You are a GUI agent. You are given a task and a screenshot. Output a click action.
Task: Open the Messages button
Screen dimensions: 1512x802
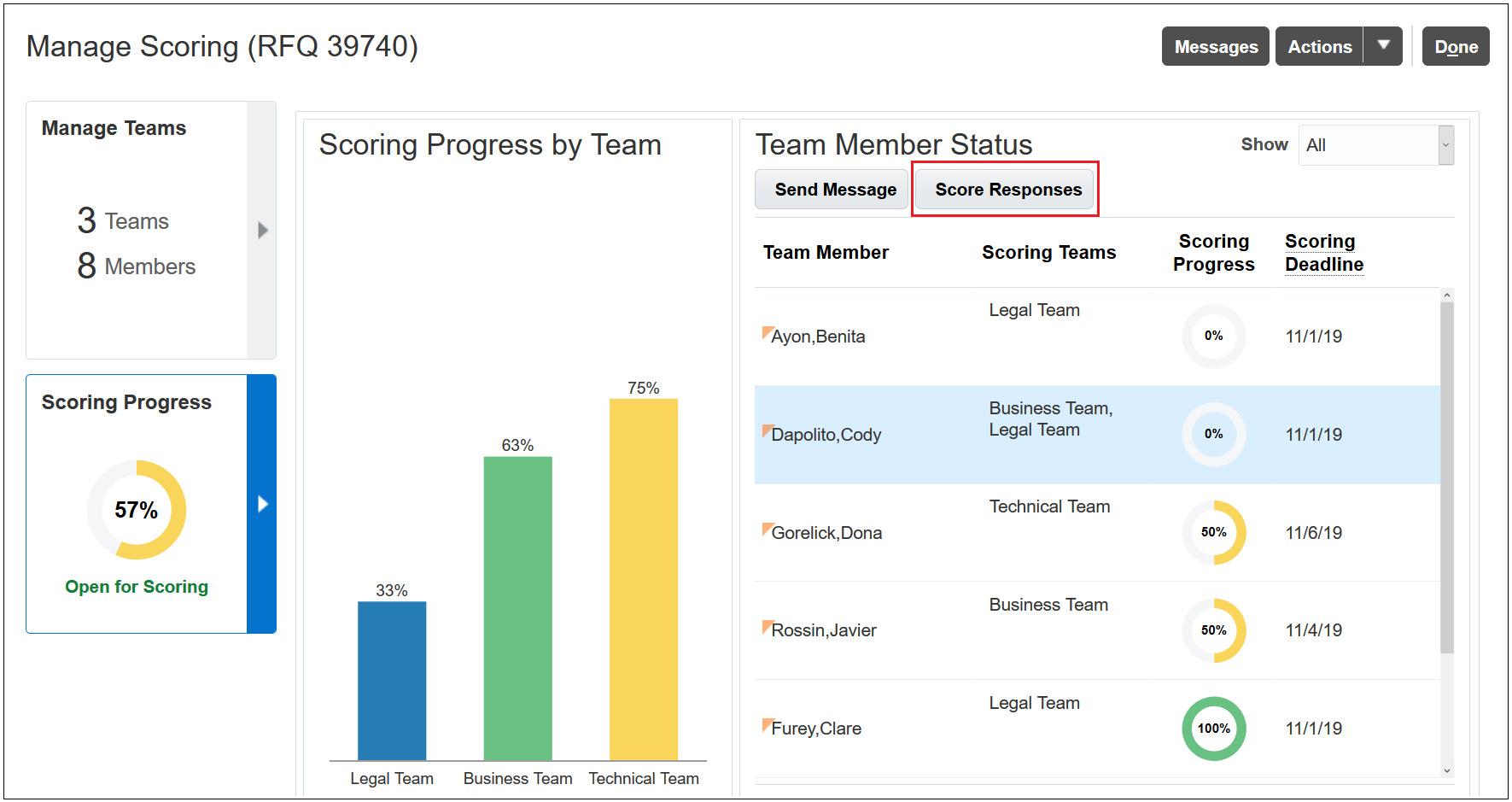coord(1215,46)
